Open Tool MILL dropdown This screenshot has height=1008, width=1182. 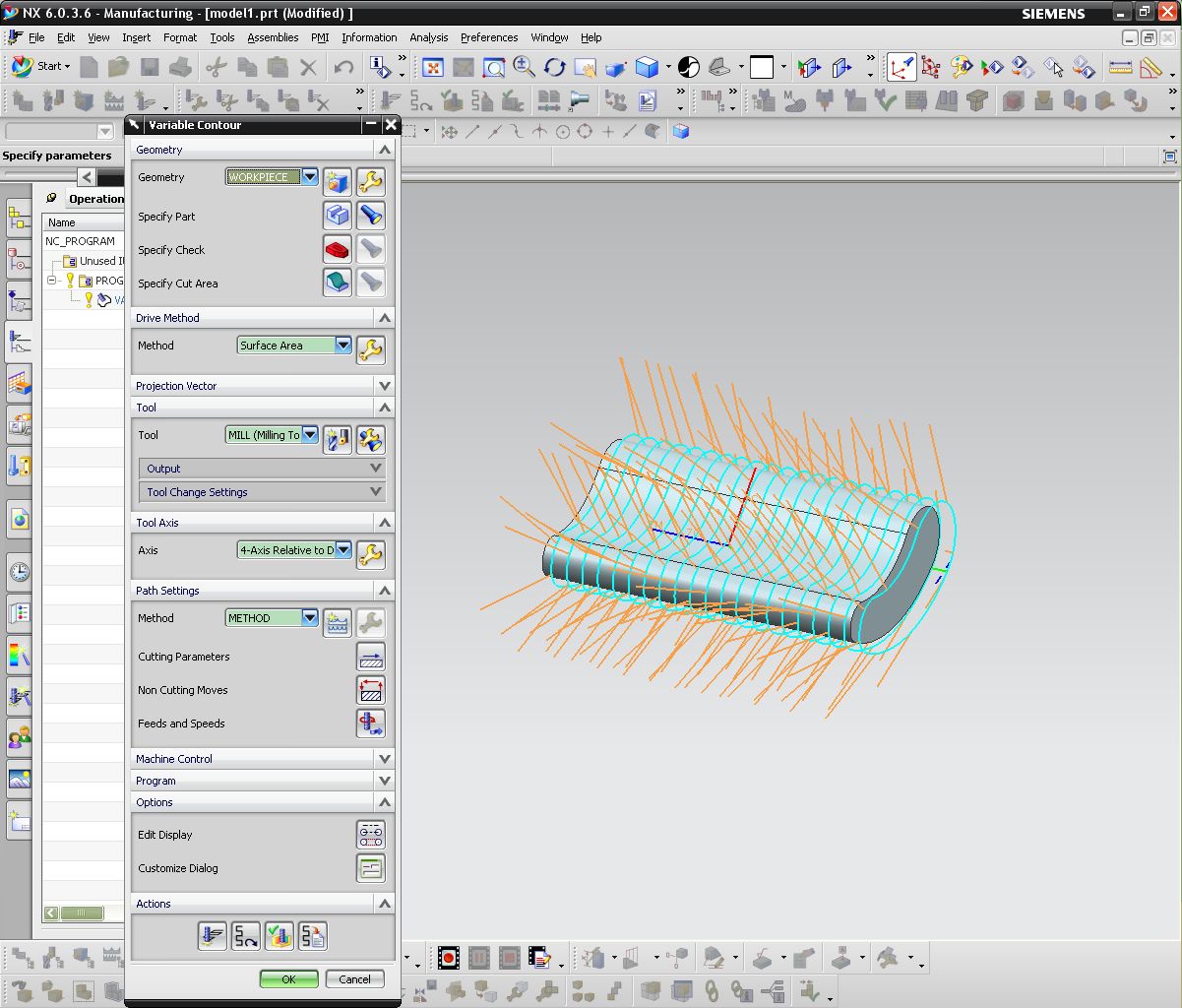[310, 435]
